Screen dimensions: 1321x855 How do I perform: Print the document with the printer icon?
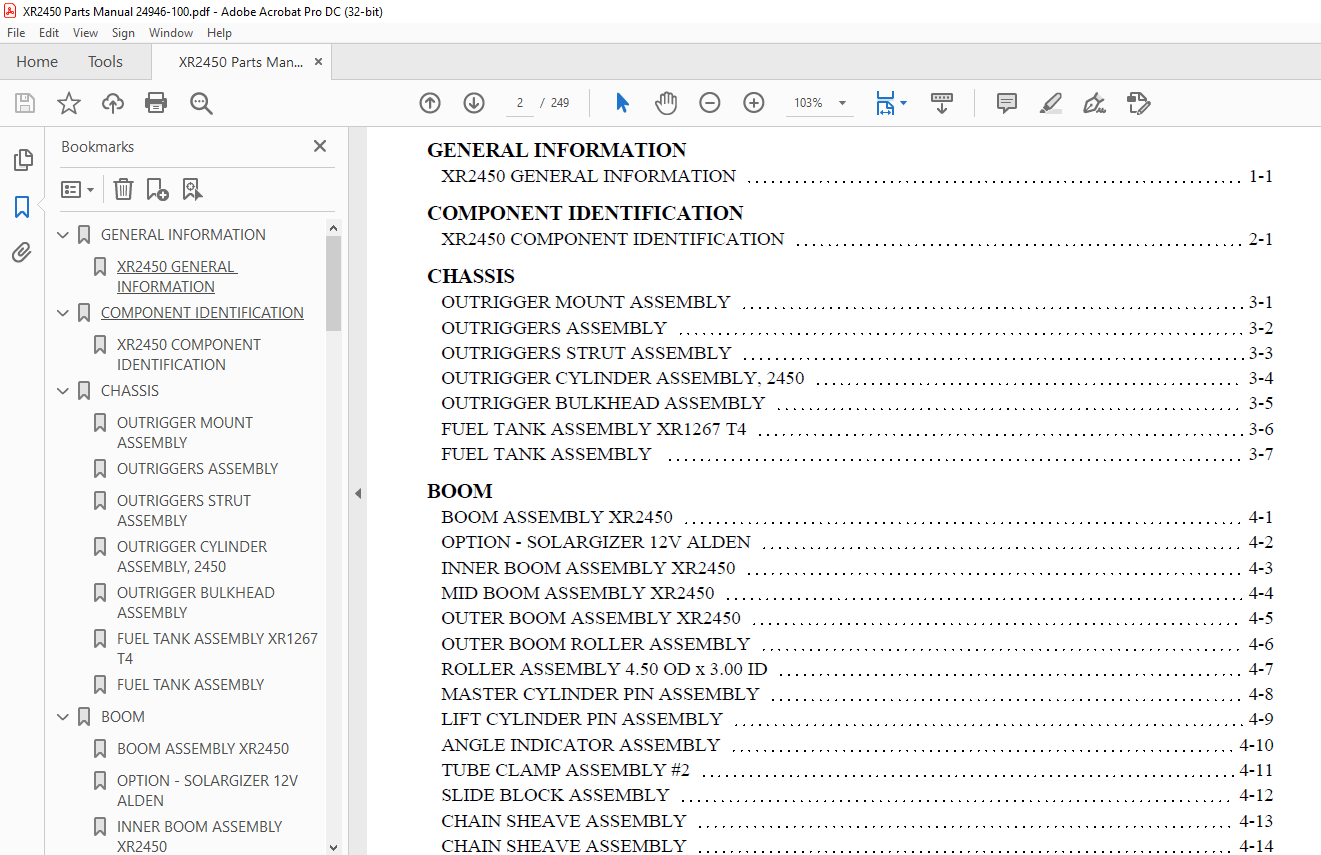[x=156, y=103]
